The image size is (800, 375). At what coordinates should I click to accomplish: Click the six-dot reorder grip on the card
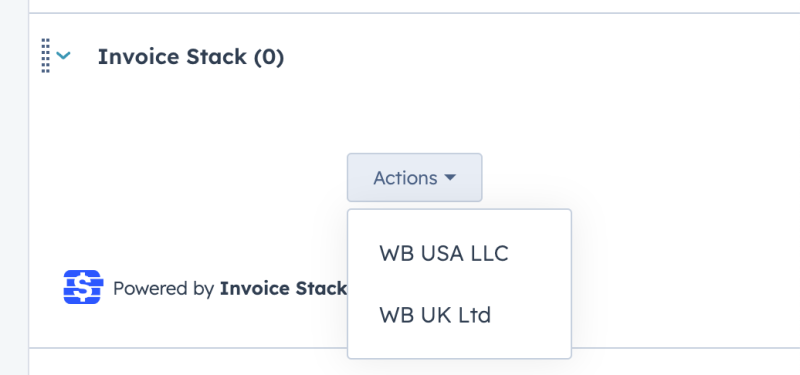(x=45, y=56)
